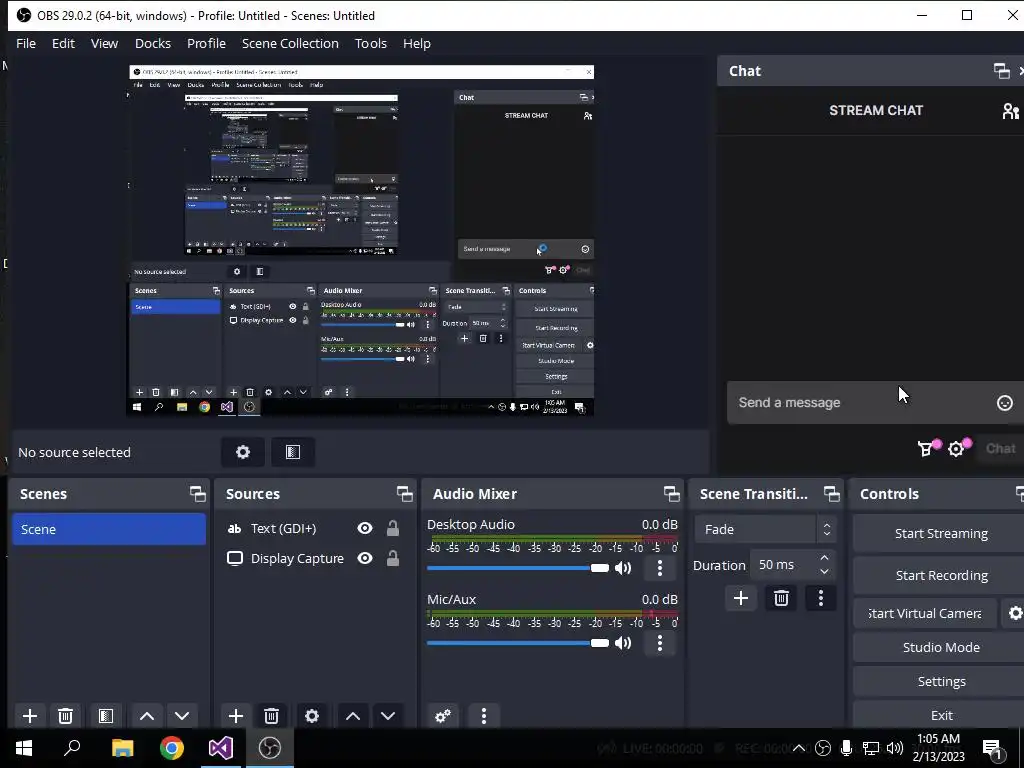This screenshot has height=768, width=1024.
Task: Mute Mic/Aux speaker icon
Action: (623, 643)
